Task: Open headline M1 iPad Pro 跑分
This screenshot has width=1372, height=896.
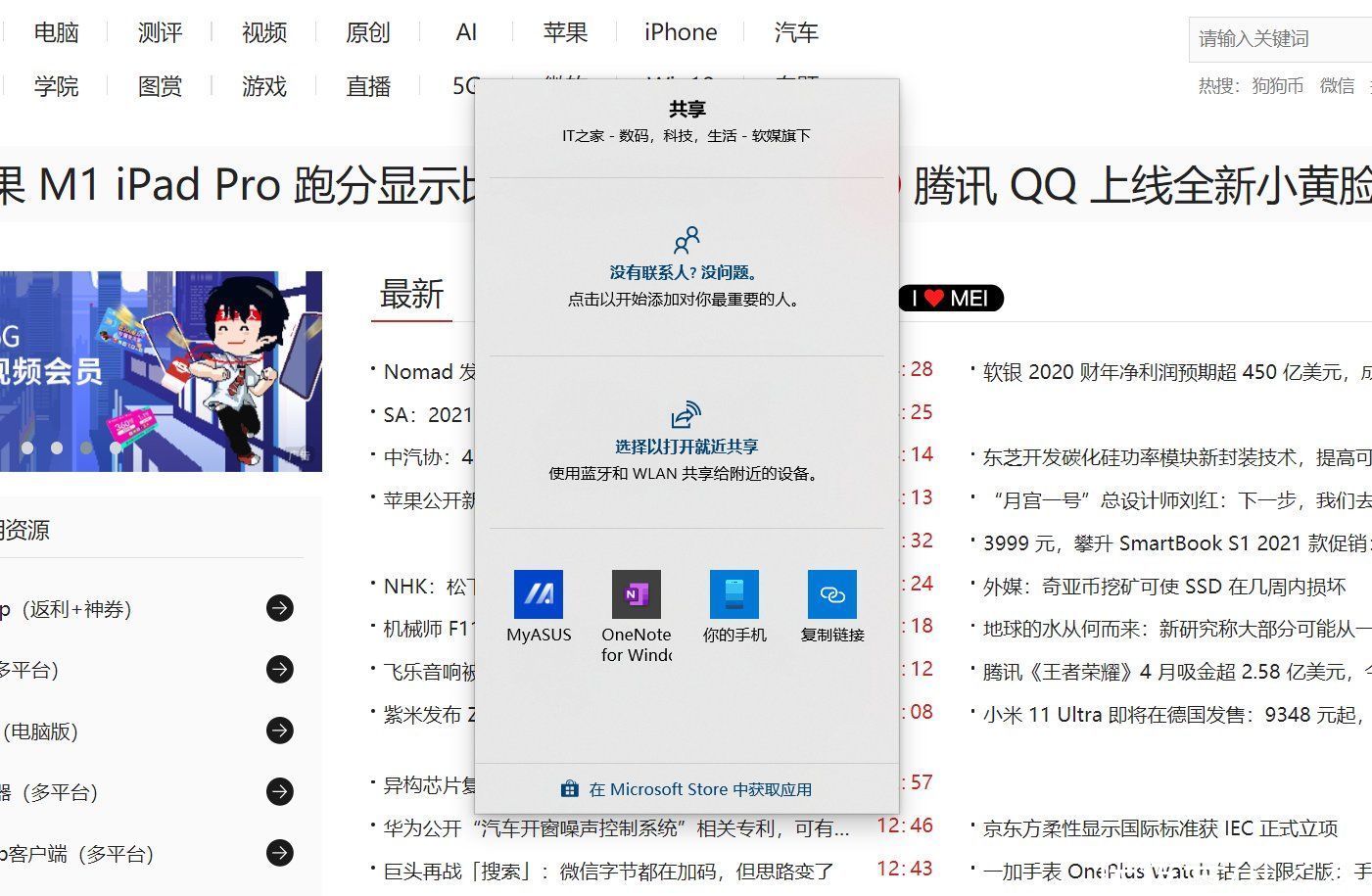Action: pyautogui.click(x=238, y=185)
